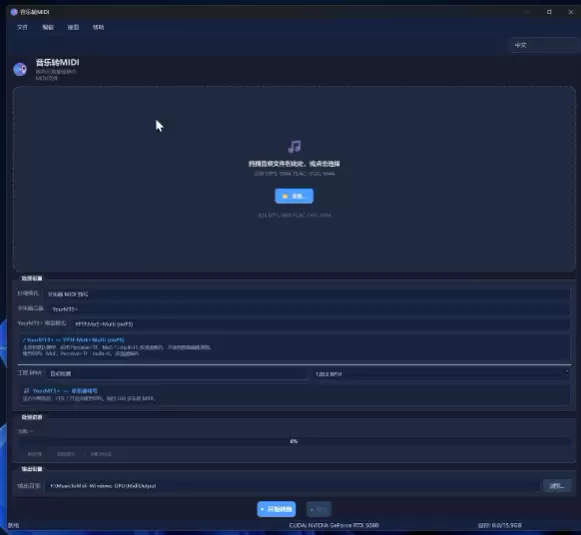Click the music note icon in drop zone

pyautogui.click(x=295, y=146)
